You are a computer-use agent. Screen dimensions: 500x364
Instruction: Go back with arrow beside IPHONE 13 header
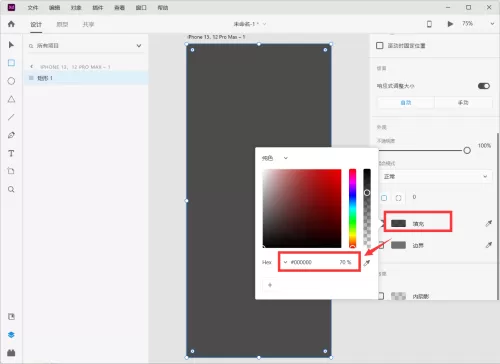[x=32, y=67]
